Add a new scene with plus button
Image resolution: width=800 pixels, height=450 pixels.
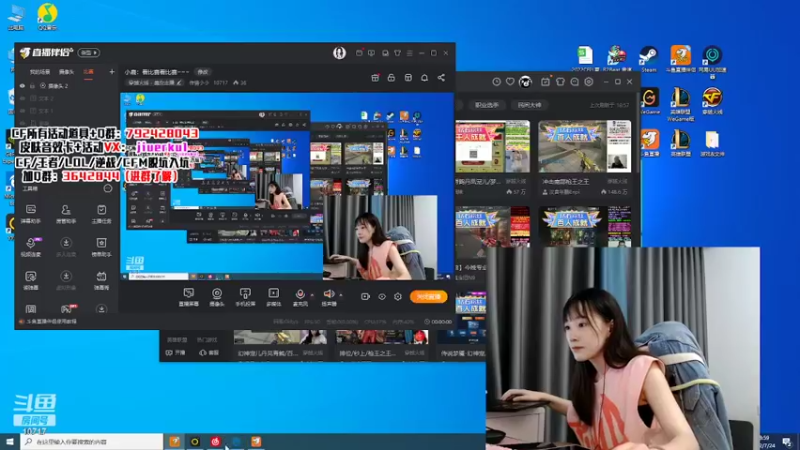(112, 72)
